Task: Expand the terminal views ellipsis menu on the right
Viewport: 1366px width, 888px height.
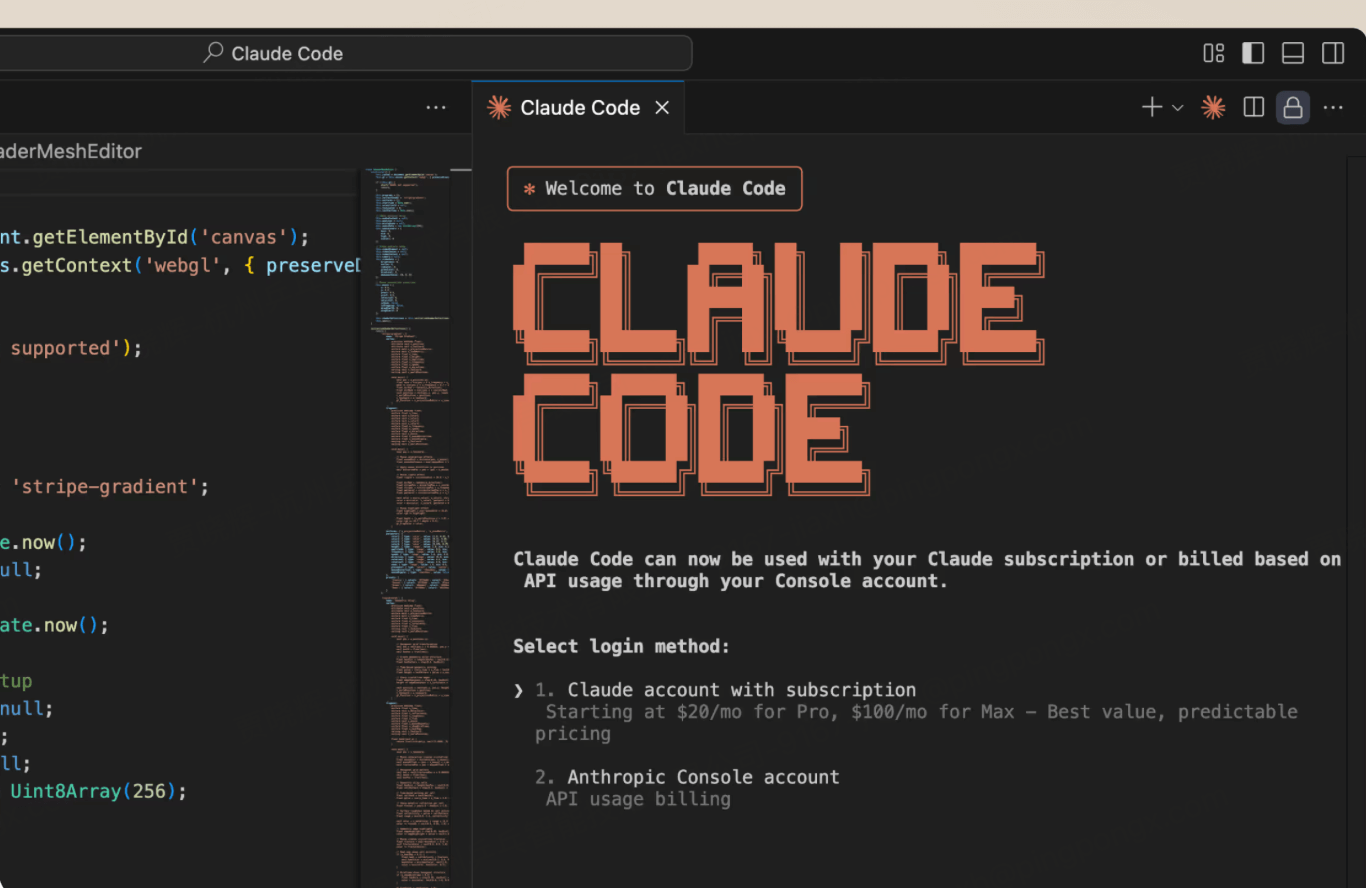Action: (1333, 107)
